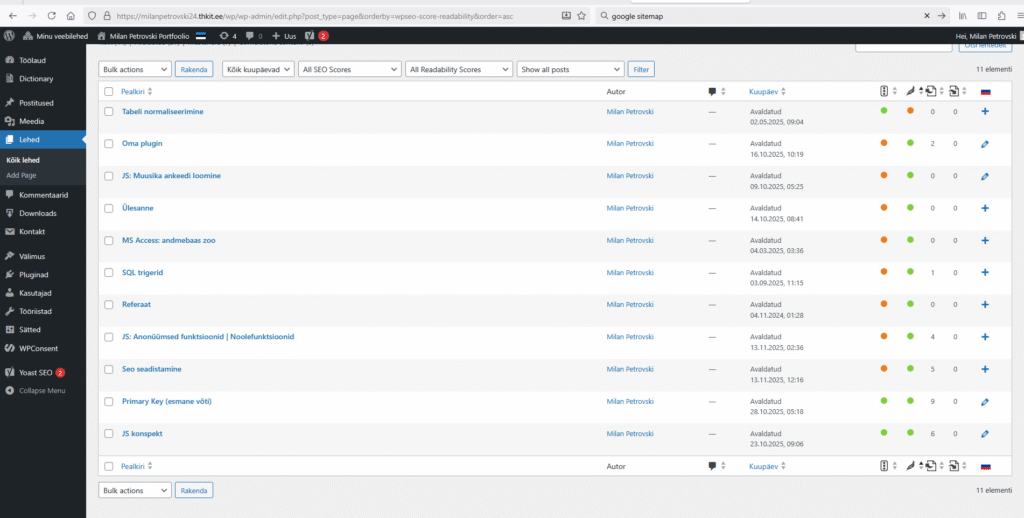Screen dimensions: 1024x518
Task: Open the JS konspekt page link
Action: 142,433
